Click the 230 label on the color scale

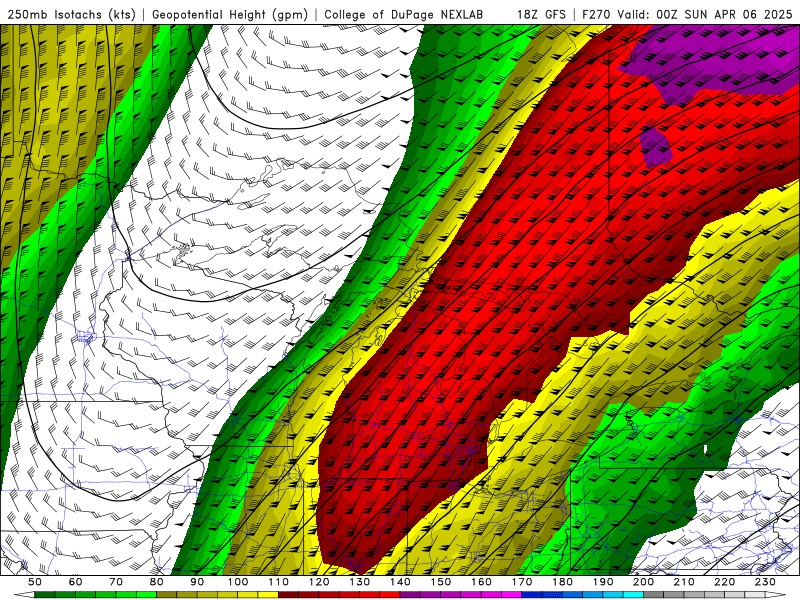click(x=765, y=582)
